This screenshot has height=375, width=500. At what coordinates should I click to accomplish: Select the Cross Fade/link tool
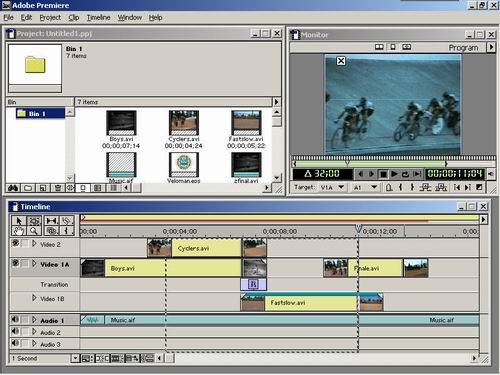(52, 230)
